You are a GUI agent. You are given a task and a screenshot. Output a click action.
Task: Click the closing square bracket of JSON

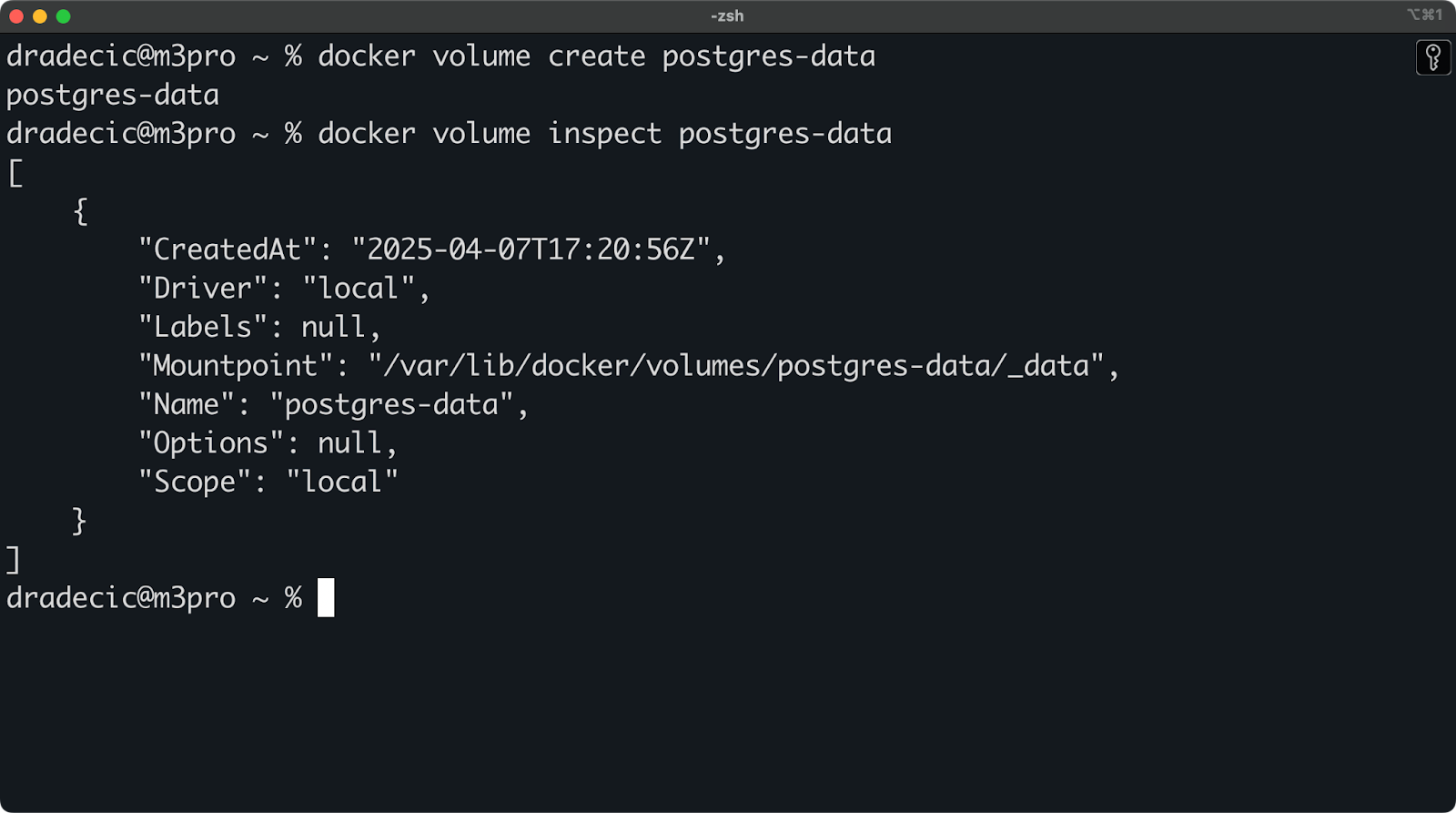[13, 559]
